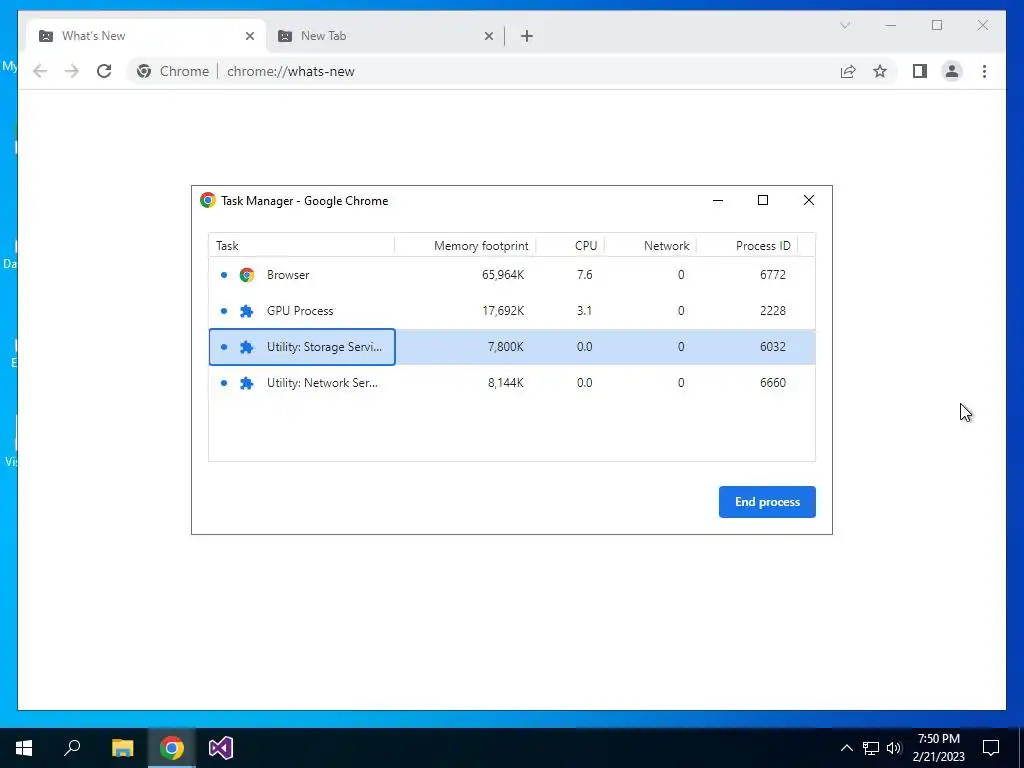This screenshot has height=768, width=1024.
Task: Close the What's New tab
Action: point(249,36)
